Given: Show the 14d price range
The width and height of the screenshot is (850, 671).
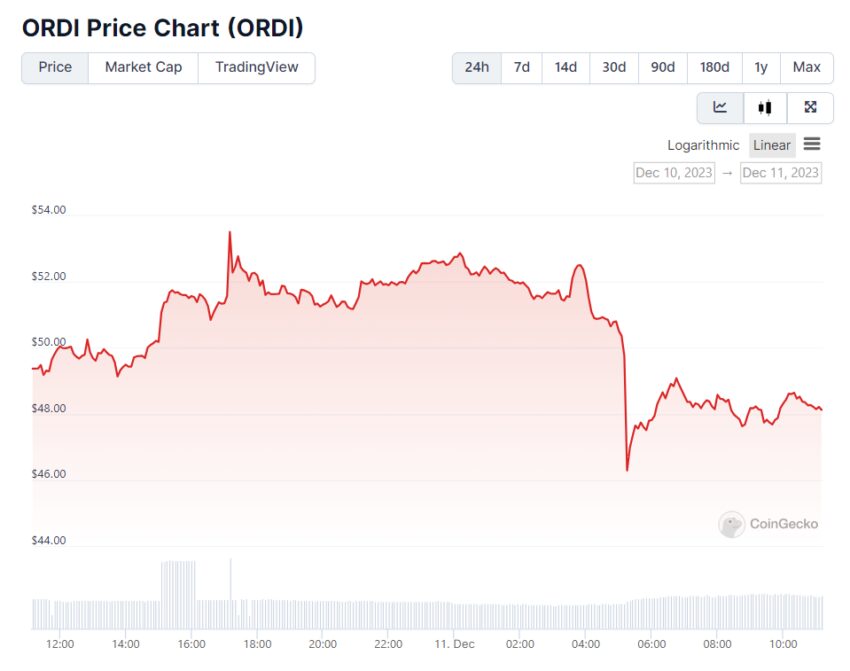Looking at the screenshot, I should (x=566, y=68).
